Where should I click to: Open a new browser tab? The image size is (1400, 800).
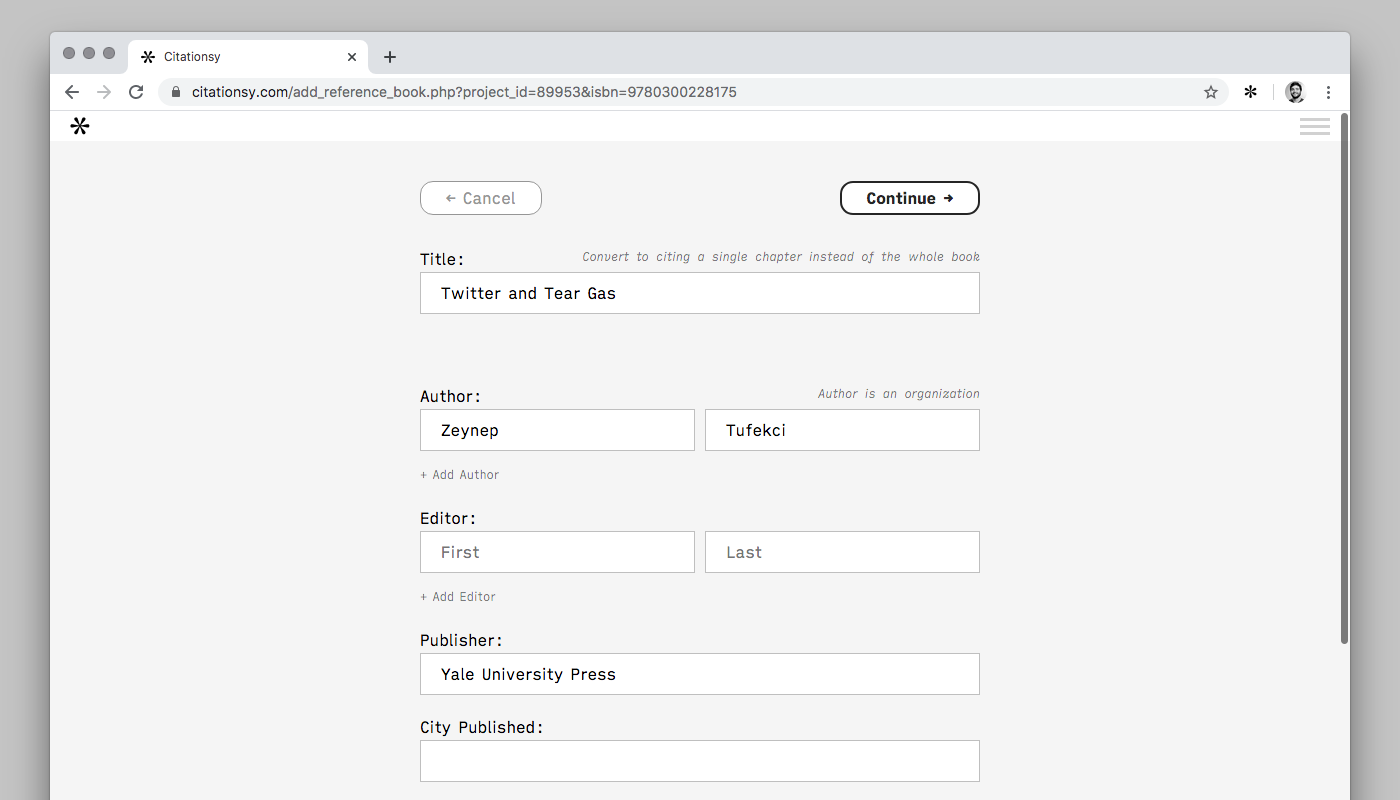tap(390, 57)
